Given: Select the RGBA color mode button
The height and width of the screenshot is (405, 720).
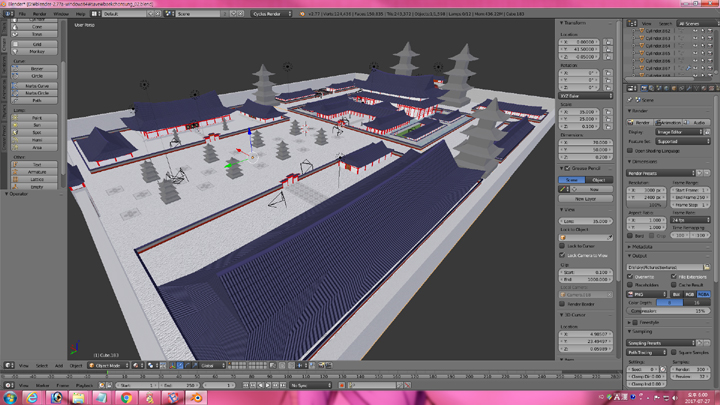Looking at the screenshot, I should [x=703, y=294].
